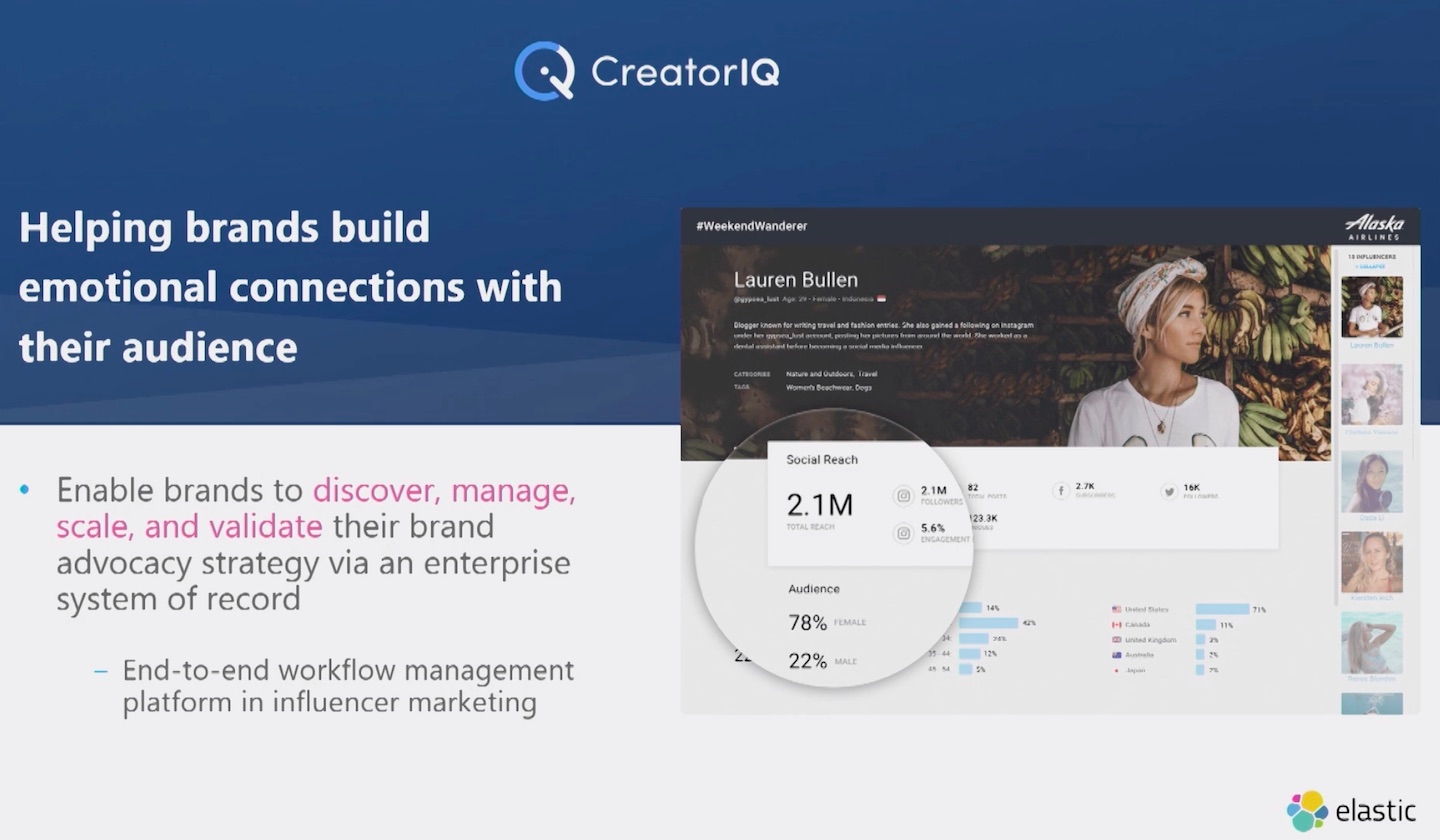Click the Instagram icon beside 2.1M followers
The height and width of the screenshot is (840, 1440).
tap(904, 495)
